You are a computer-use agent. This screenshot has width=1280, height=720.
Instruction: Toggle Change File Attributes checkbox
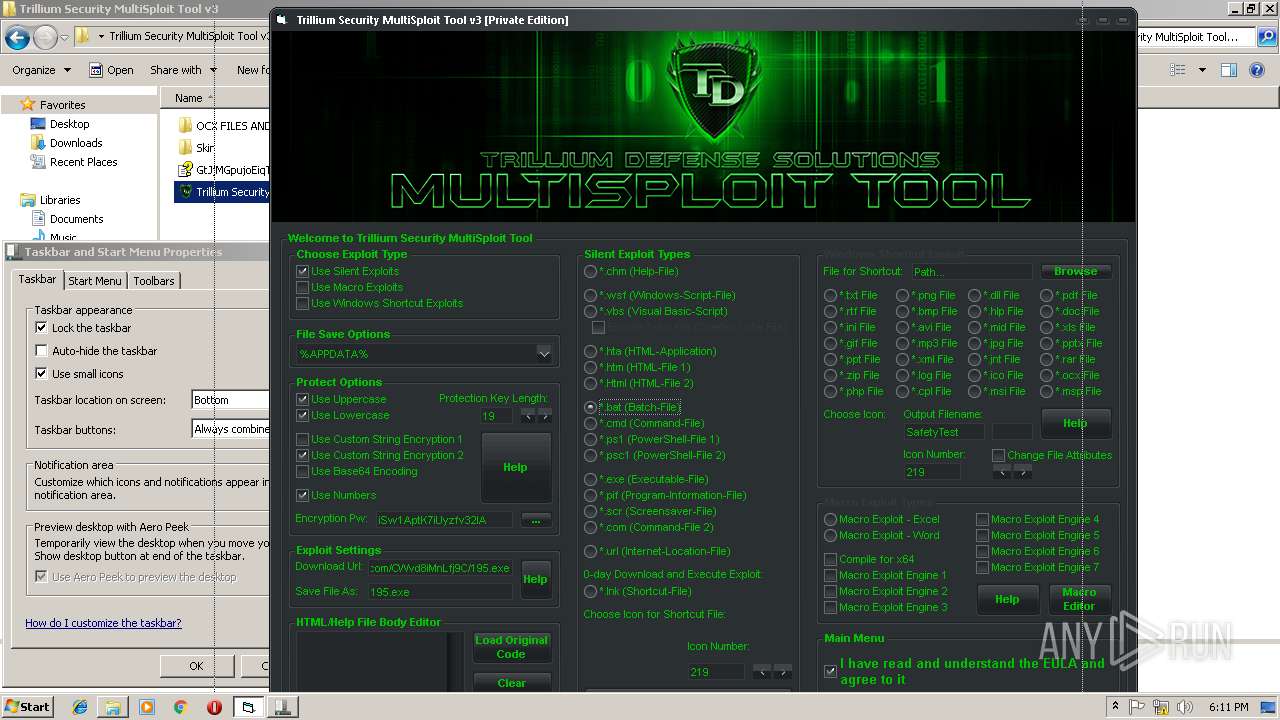pyautogui.click(x=998, y=455)
